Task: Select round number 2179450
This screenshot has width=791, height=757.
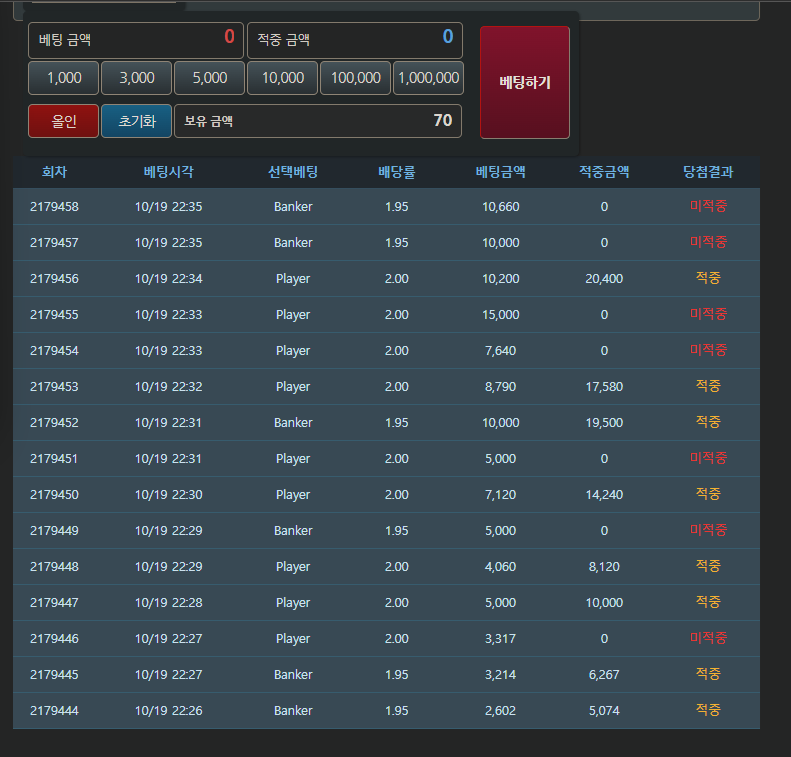Action: coord(54,495)
